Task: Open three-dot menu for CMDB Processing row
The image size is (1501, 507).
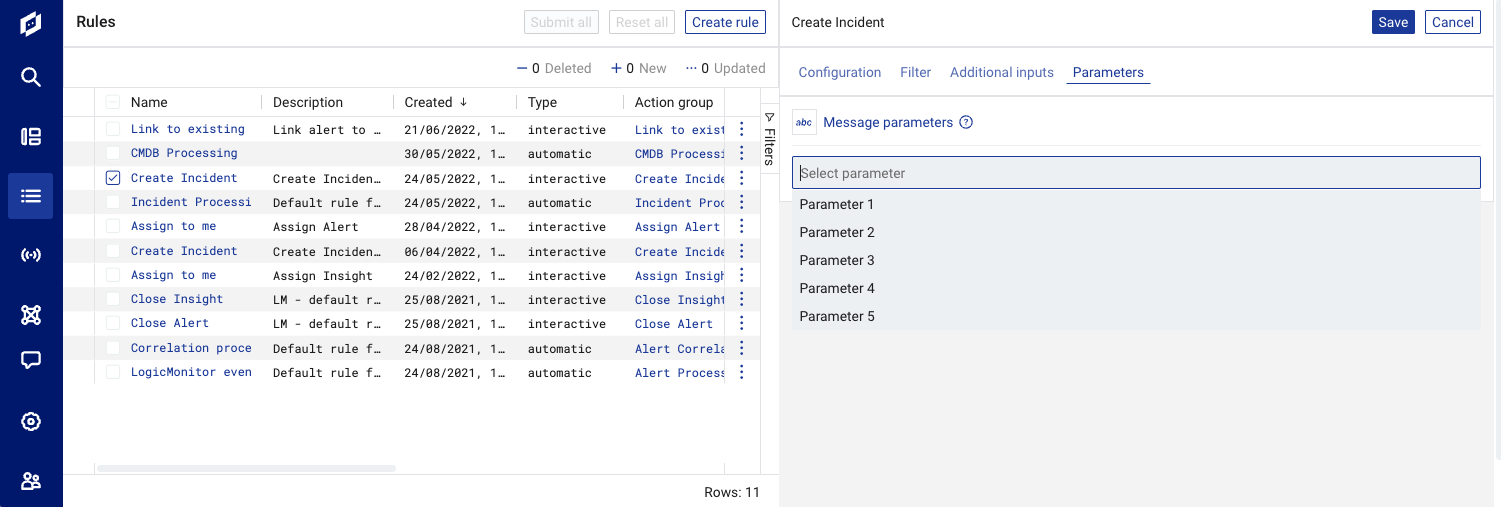Action: pyautogui.click(x=741, y=153)
